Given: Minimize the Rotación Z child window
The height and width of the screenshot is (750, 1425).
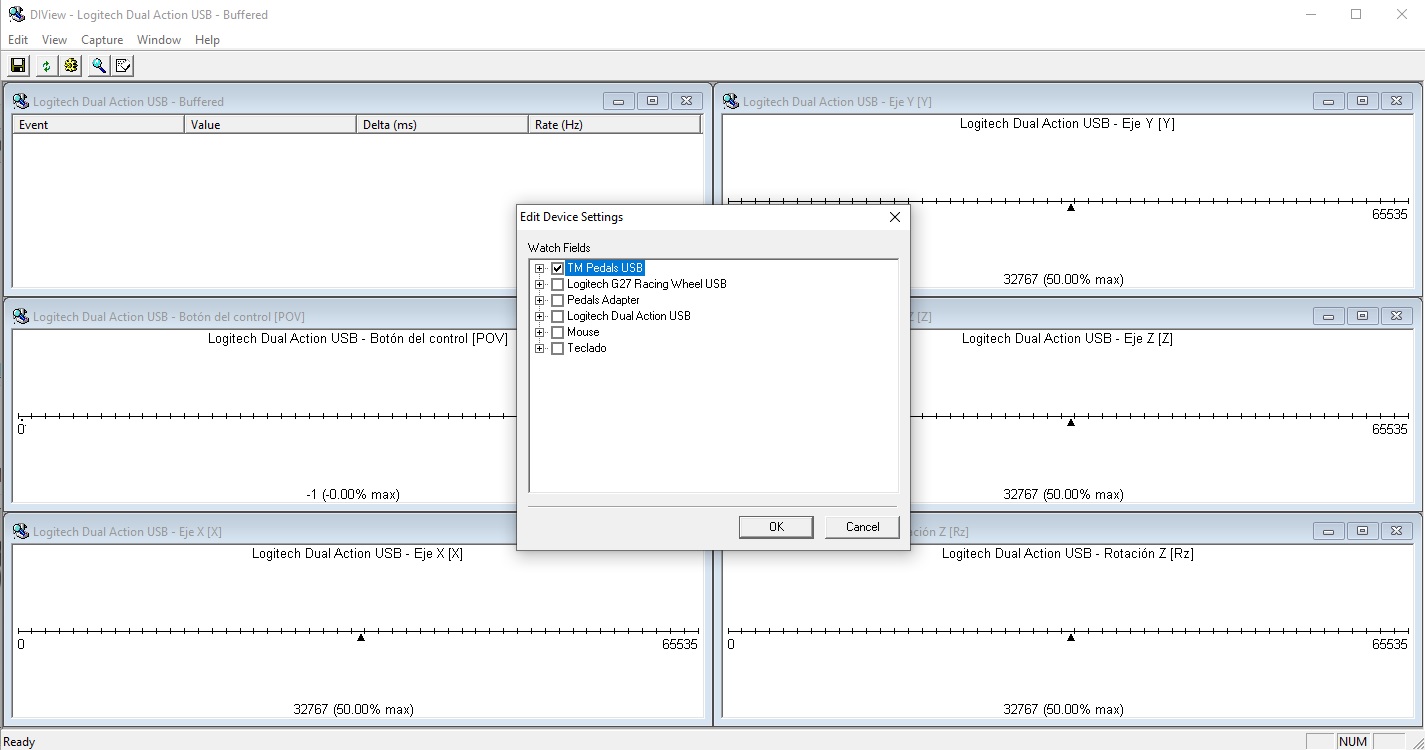Looking at the screenshot, I should coord(1329,531).
